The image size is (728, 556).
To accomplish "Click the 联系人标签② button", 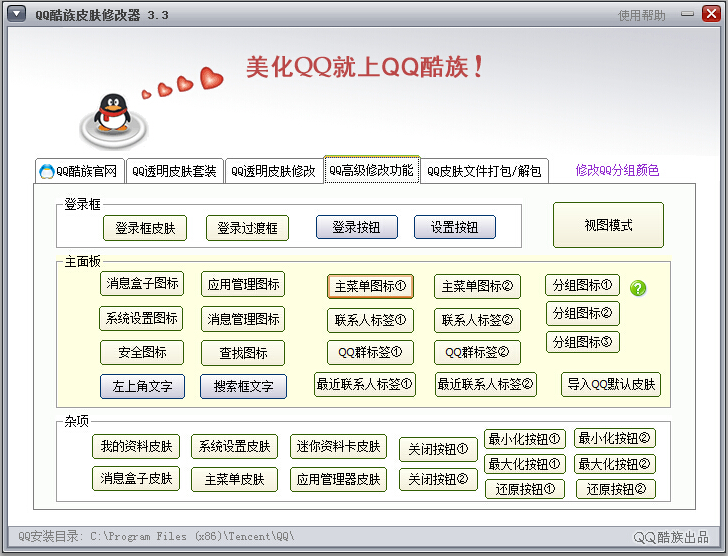I will click(477, 320).
